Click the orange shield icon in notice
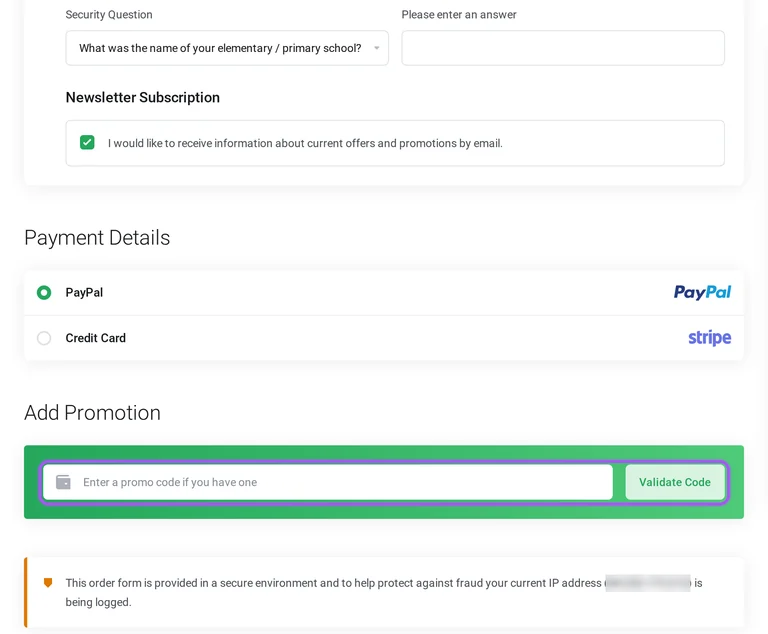Screen dimensions: 768x634 (48, 583)
